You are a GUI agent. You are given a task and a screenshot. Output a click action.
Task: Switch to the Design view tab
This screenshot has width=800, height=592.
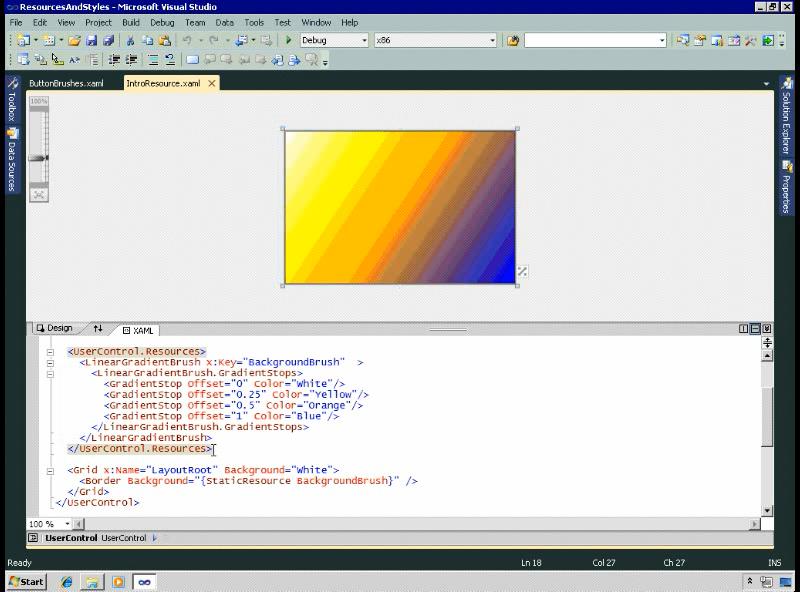pyautogui.click(x=55, y=328)
